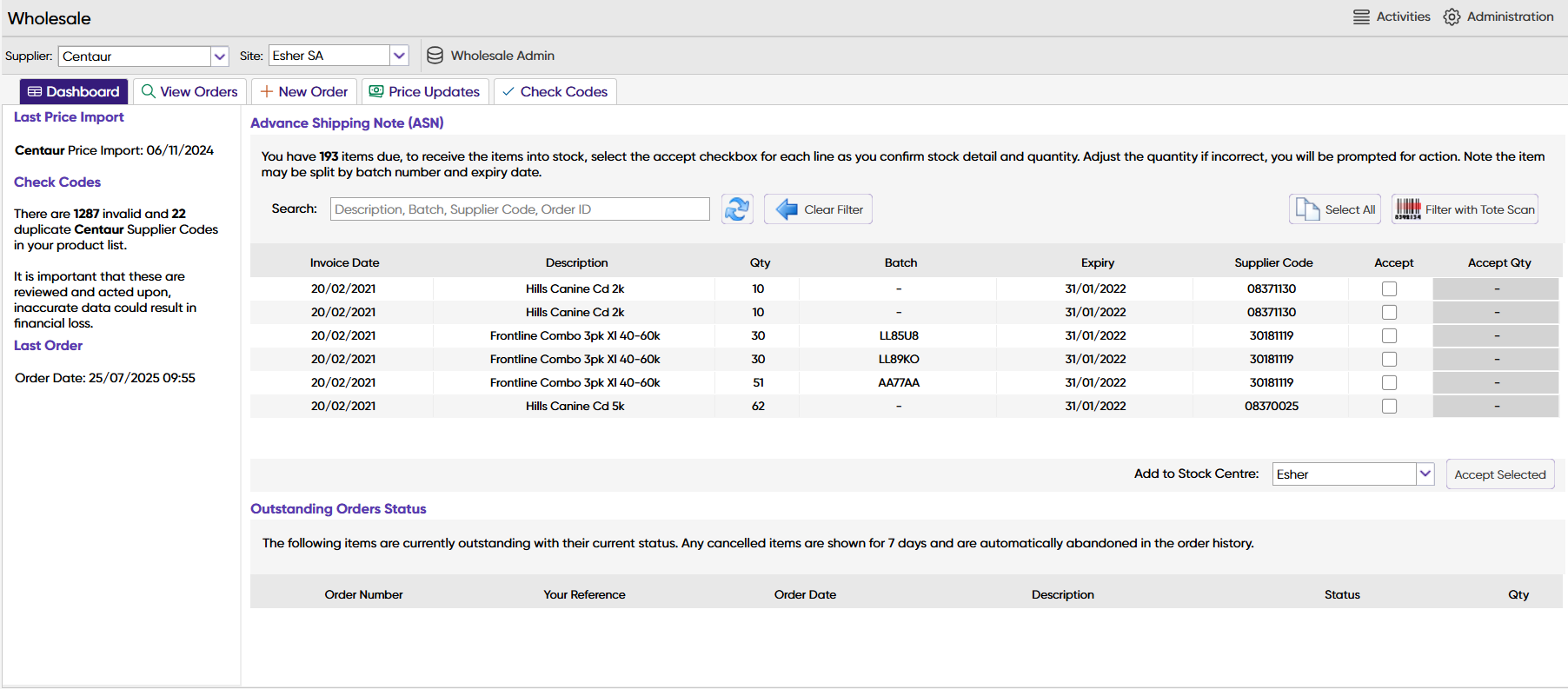This screenshot has width=1568, height=689.
Task: Check Accept box for batch AA77AA
Action: [1389, 383]
